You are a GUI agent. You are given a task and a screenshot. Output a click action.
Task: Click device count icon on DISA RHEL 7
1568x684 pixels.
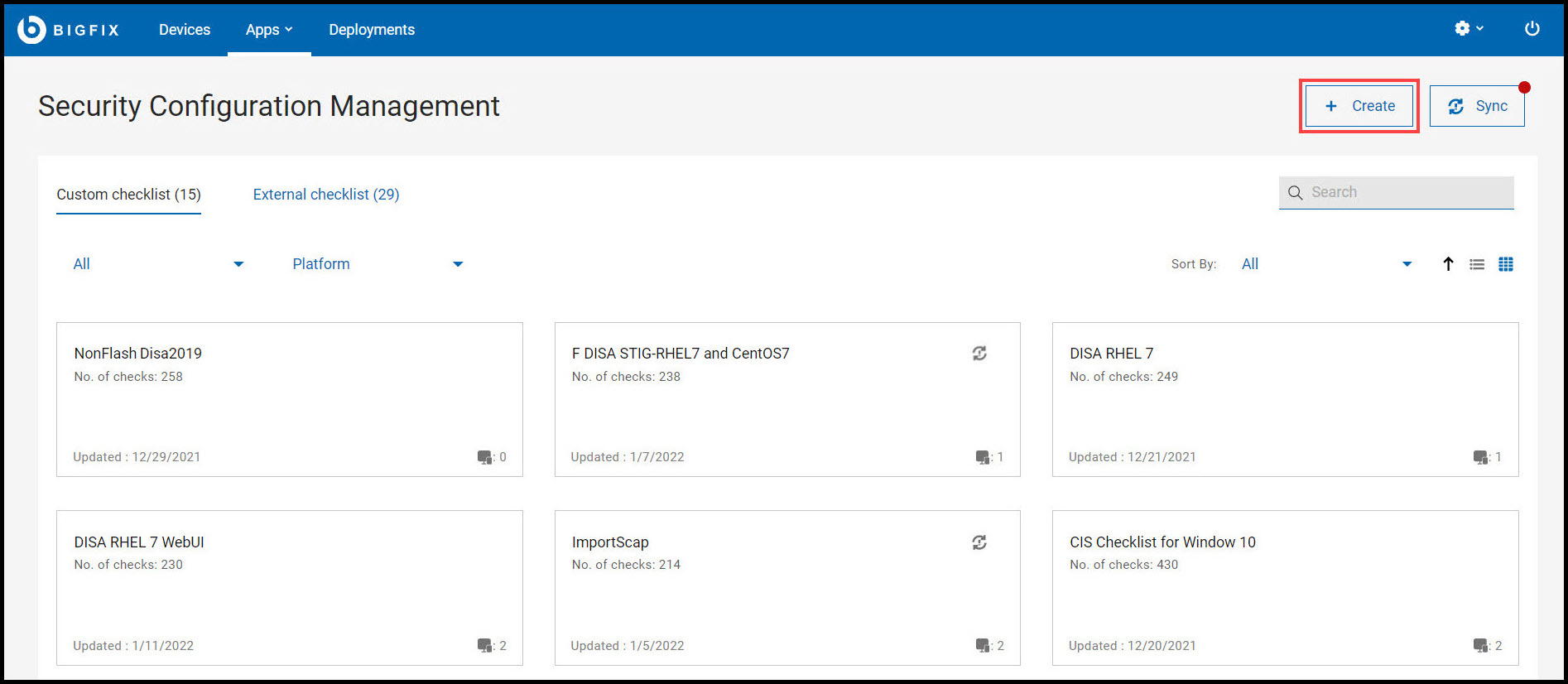coord(1481,457)
